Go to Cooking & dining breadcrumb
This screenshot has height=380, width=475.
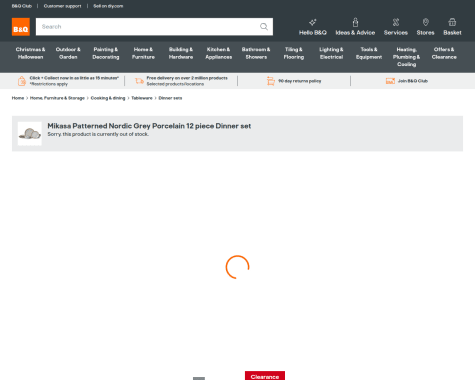click(108, 98)
